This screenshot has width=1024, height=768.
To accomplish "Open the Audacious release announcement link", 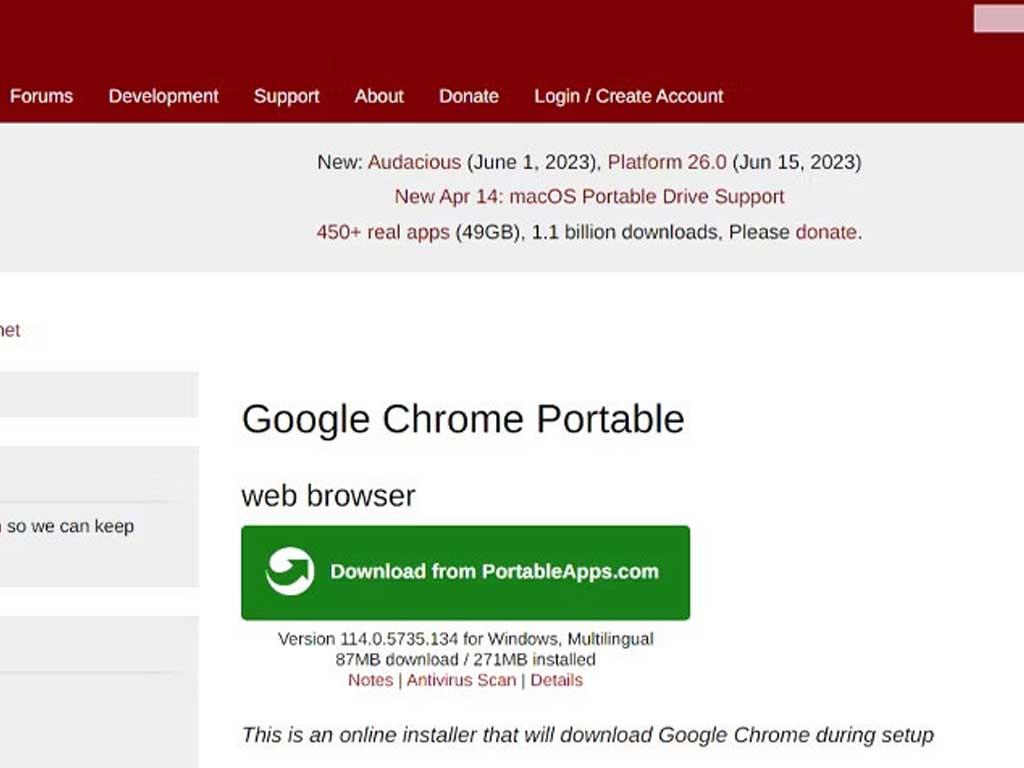I will [x=414, y=162].
